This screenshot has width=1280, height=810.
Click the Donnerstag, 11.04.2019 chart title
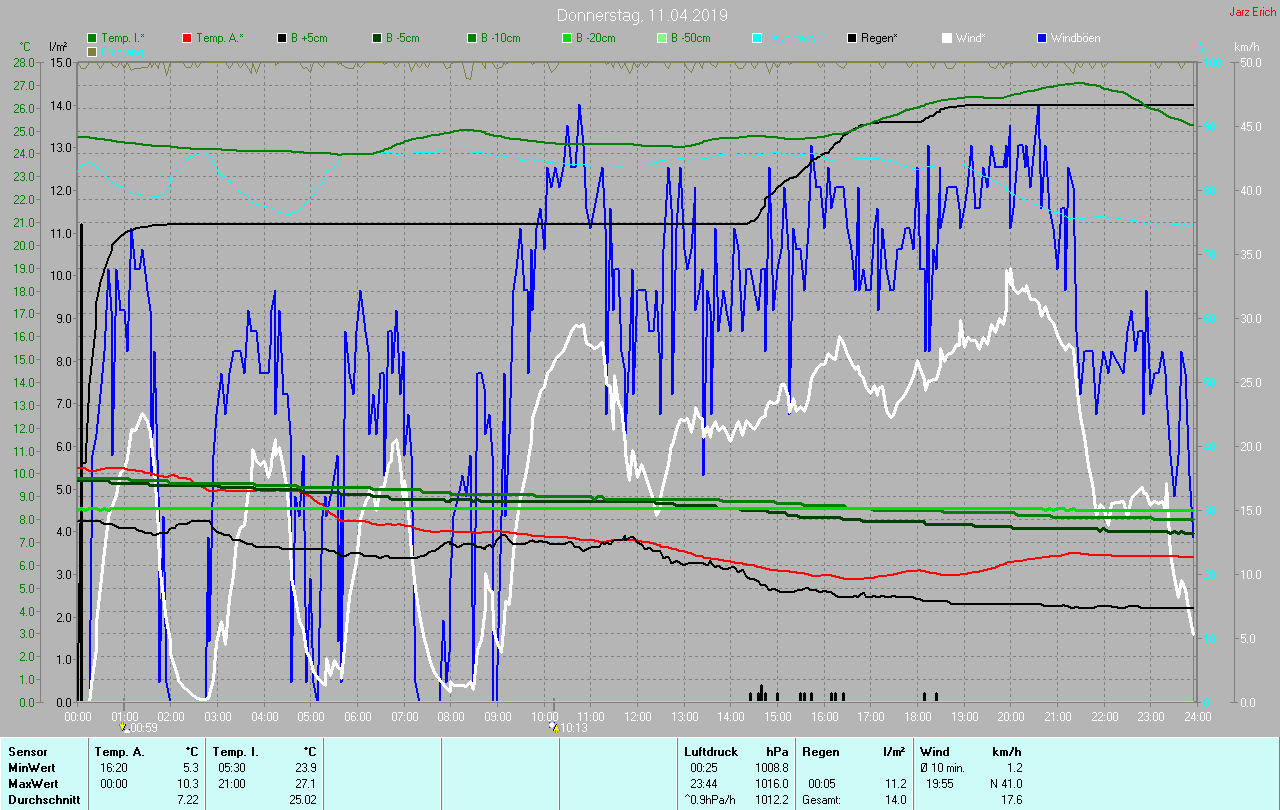tap(642, 15)
